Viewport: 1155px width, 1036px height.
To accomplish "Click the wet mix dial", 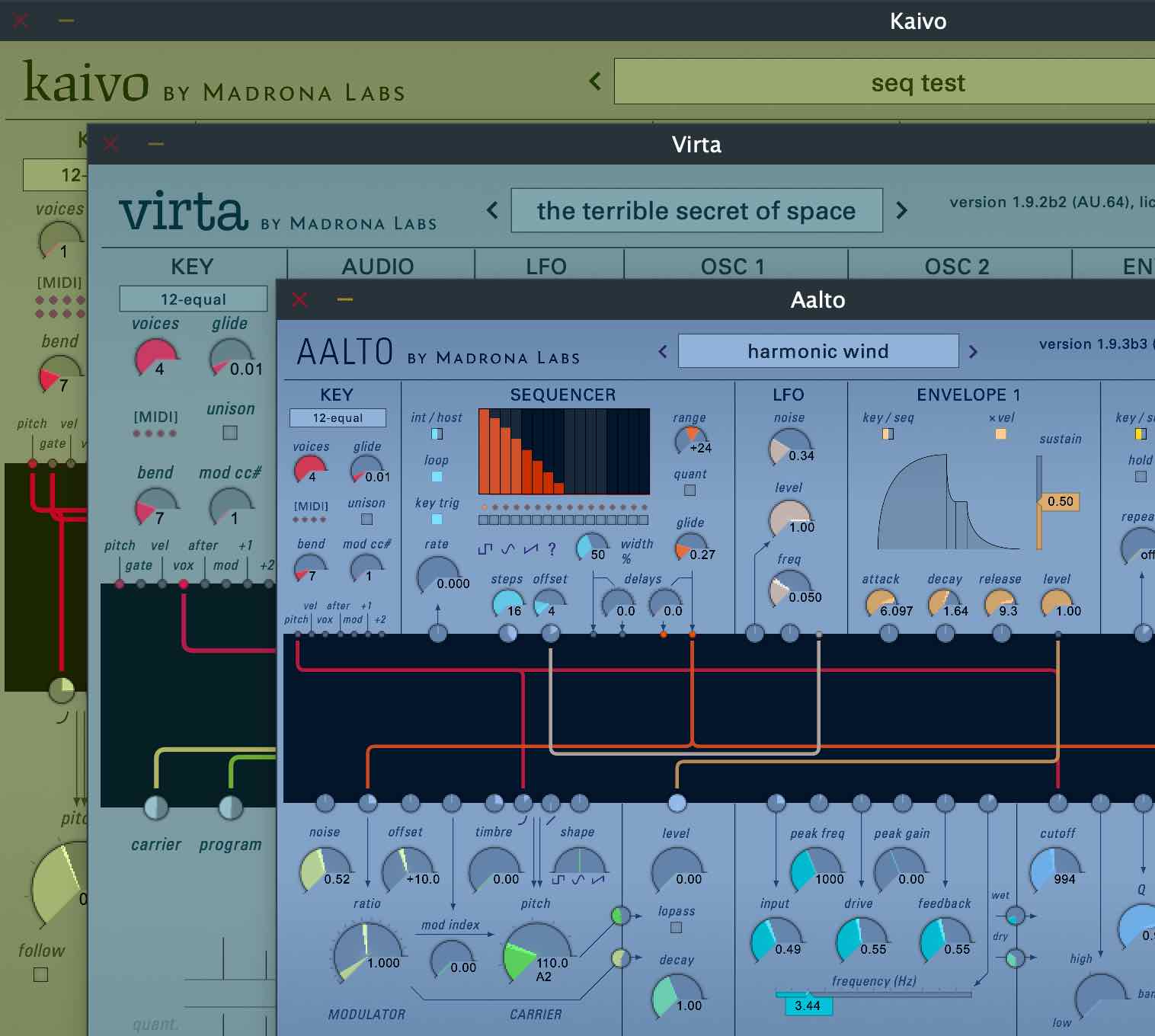I will pyautogui.click(x=1015, y=915).
